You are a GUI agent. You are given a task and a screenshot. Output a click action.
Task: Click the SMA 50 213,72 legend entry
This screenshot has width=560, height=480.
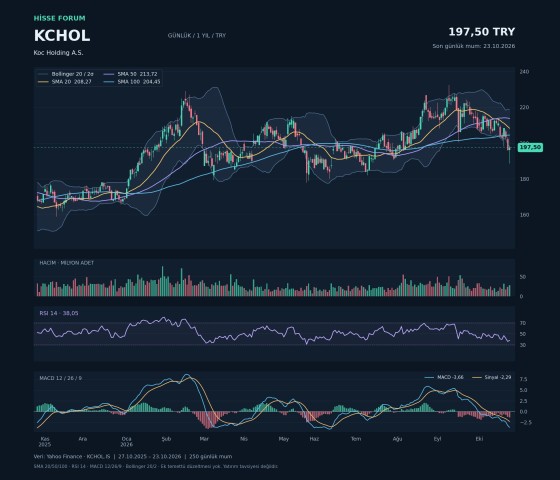130,74
